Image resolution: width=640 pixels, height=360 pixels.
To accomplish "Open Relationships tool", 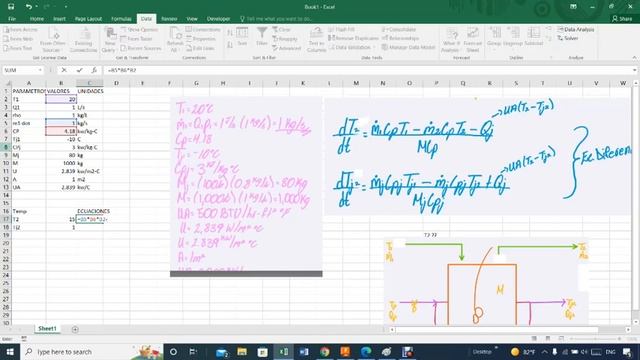I will point(400,38).
